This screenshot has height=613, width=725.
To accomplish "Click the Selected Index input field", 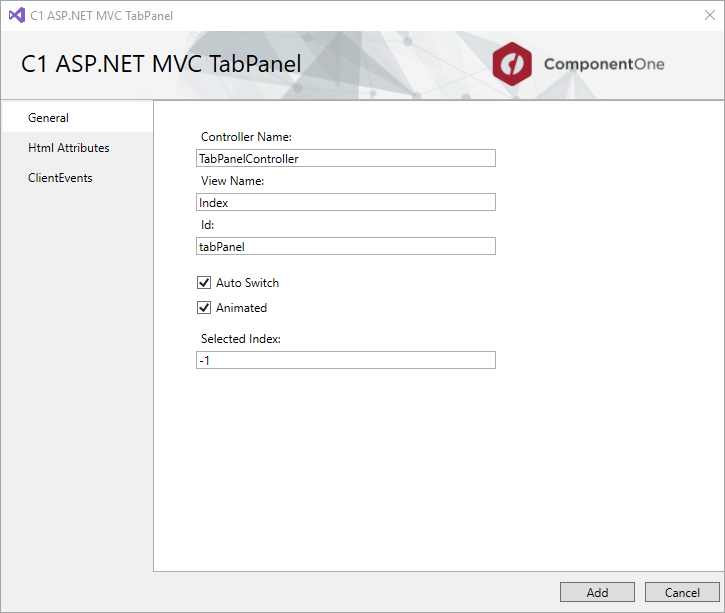I will (345, 360).
